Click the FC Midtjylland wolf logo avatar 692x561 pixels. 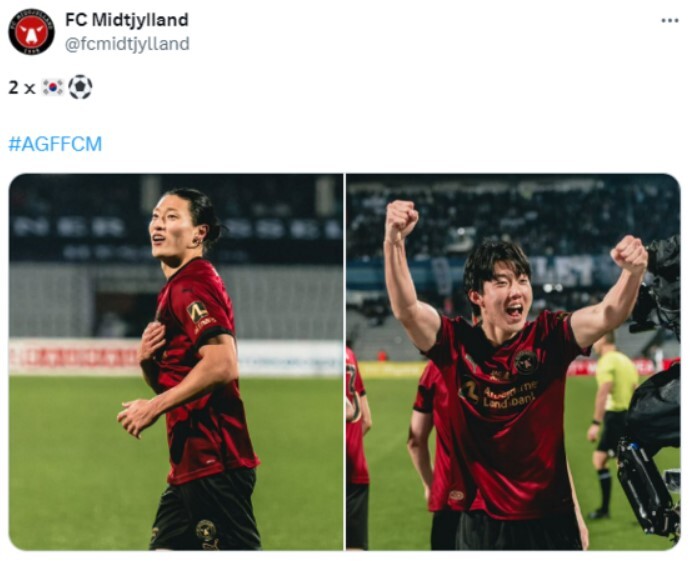tap(31, 32)
